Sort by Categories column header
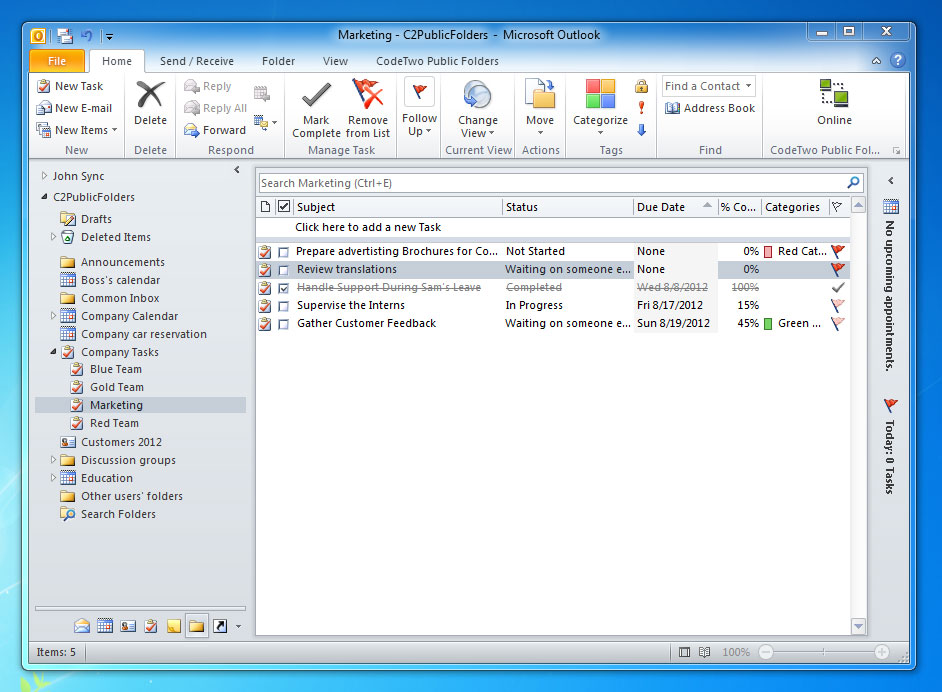Image resolution: width=942 pixels, height=692 pixels. pyautogui.click(x=794, y=207)
